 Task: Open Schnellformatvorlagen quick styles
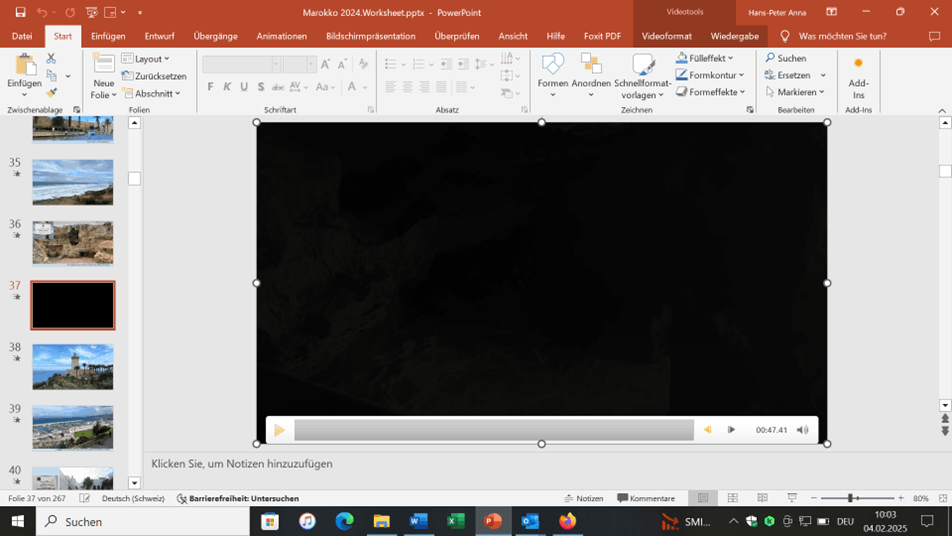642,76
